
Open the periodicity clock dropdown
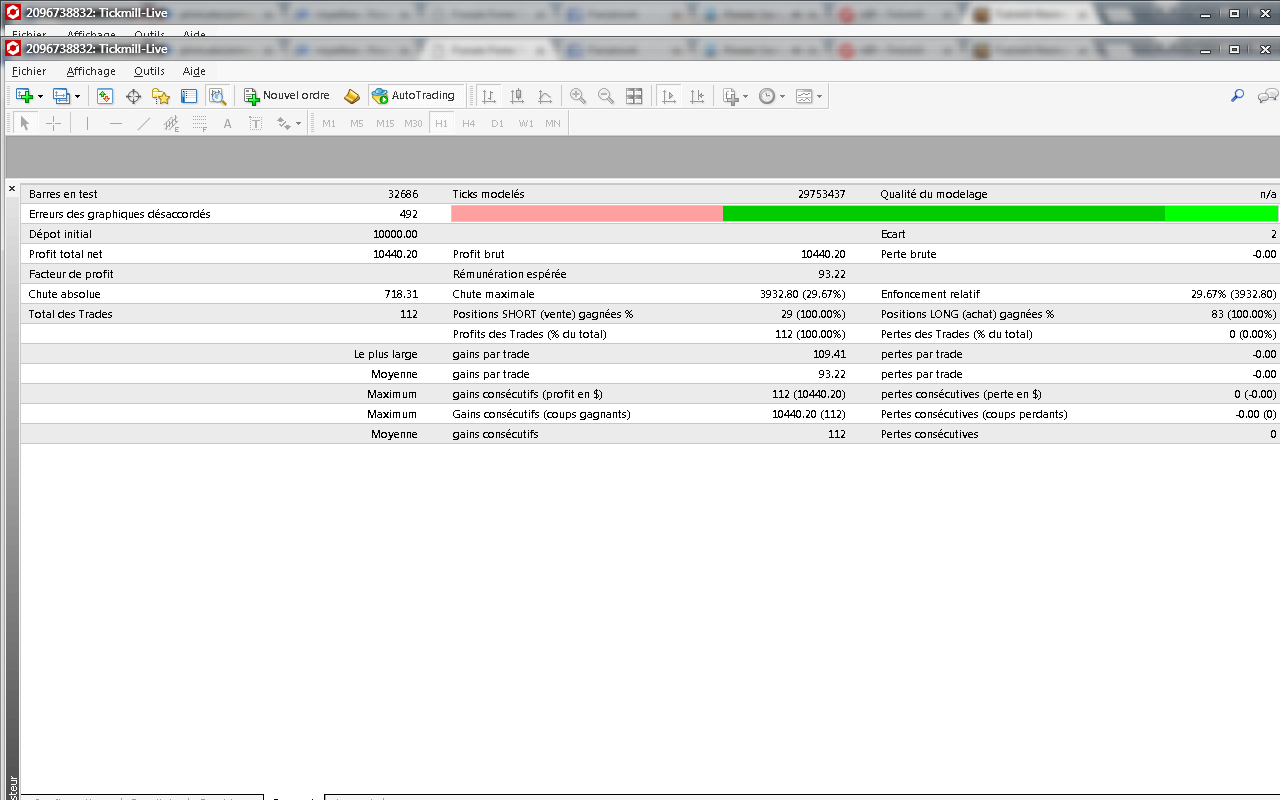pos(771,96)
